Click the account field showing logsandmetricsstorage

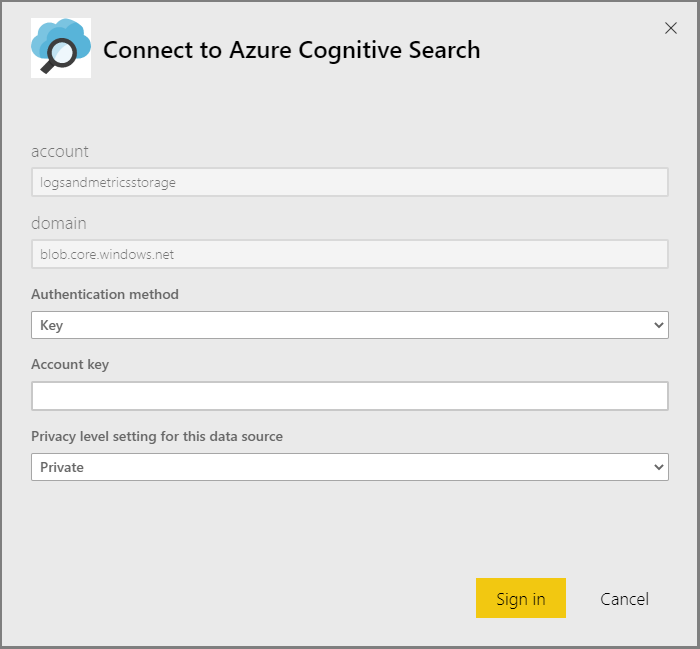(349, 182)
